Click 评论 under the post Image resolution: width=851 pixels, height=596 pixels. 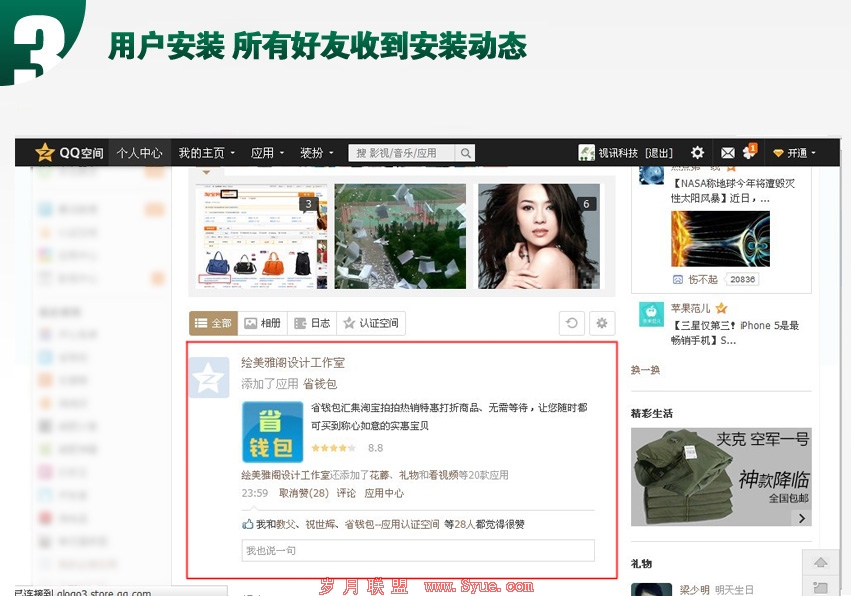[346, 493]
